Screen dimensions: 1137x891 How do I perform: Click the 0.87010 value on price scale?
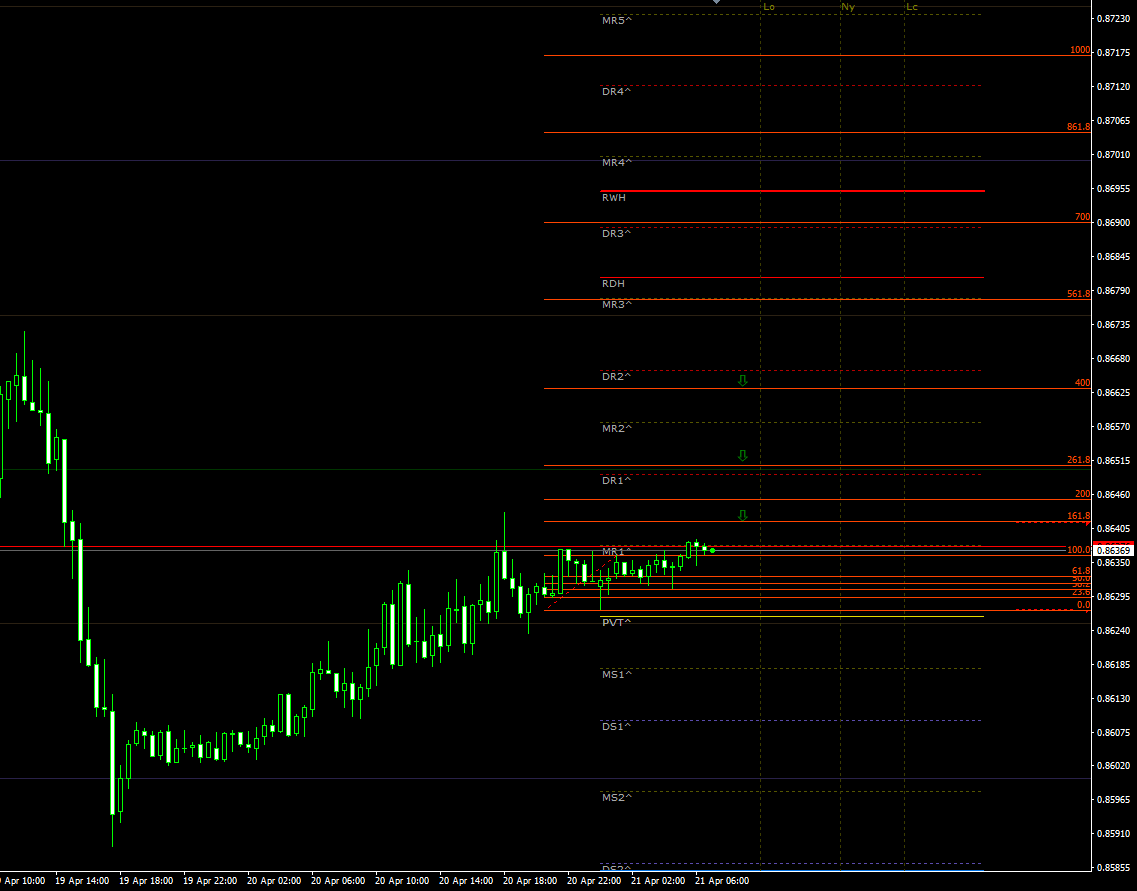pyautogui.click(x=1113, y=155)
